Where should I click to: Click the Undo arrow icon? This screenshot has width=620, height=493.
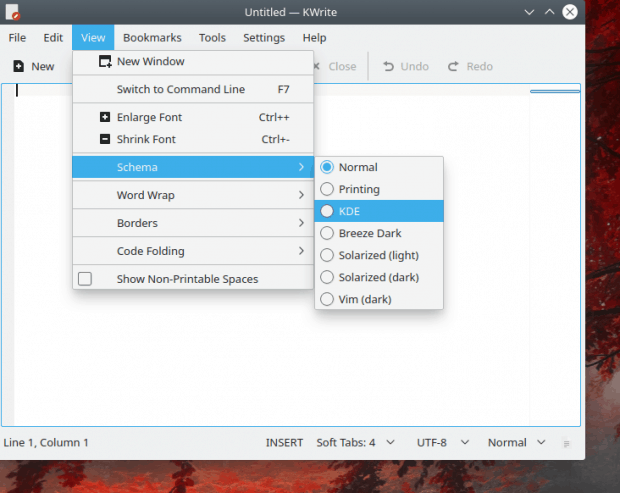(388, 66)
